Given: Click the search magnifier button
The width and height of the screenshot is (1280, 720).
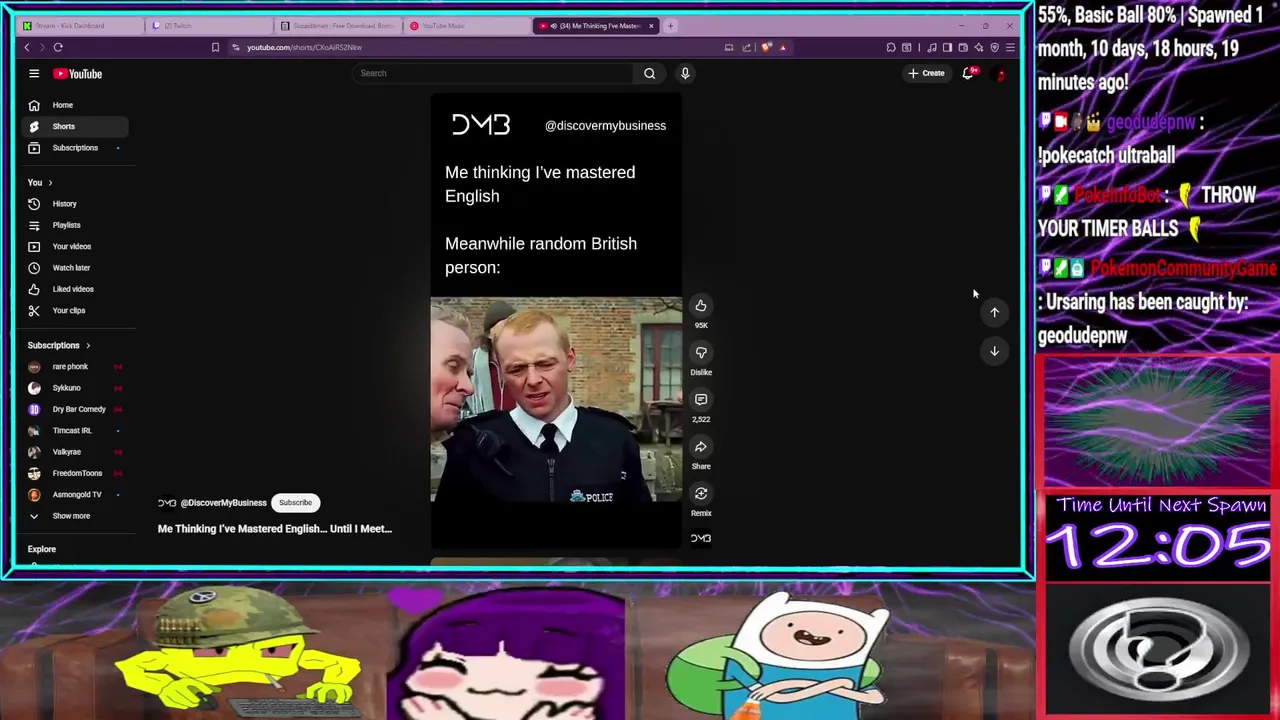Looking at the screenshot, I should click(649, 73).
